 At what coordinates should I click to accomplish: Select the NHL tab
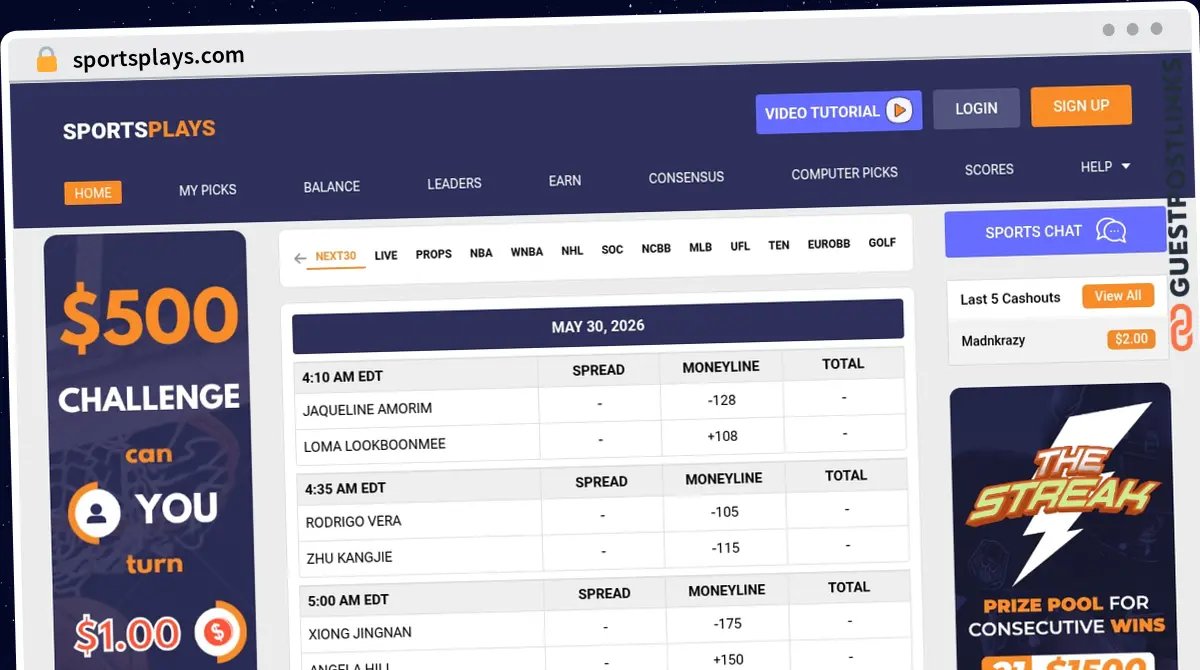tap(572, 251)
